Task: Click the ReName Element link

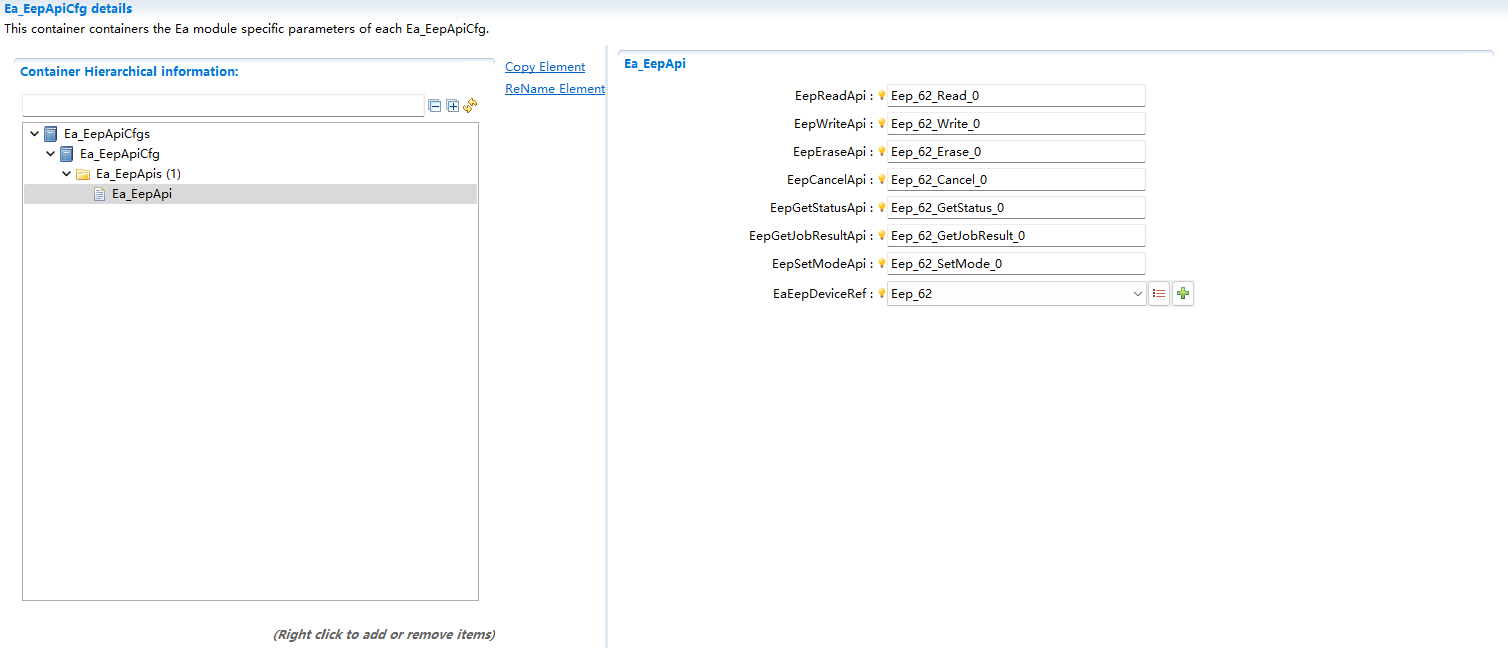Action: (554, 88)
